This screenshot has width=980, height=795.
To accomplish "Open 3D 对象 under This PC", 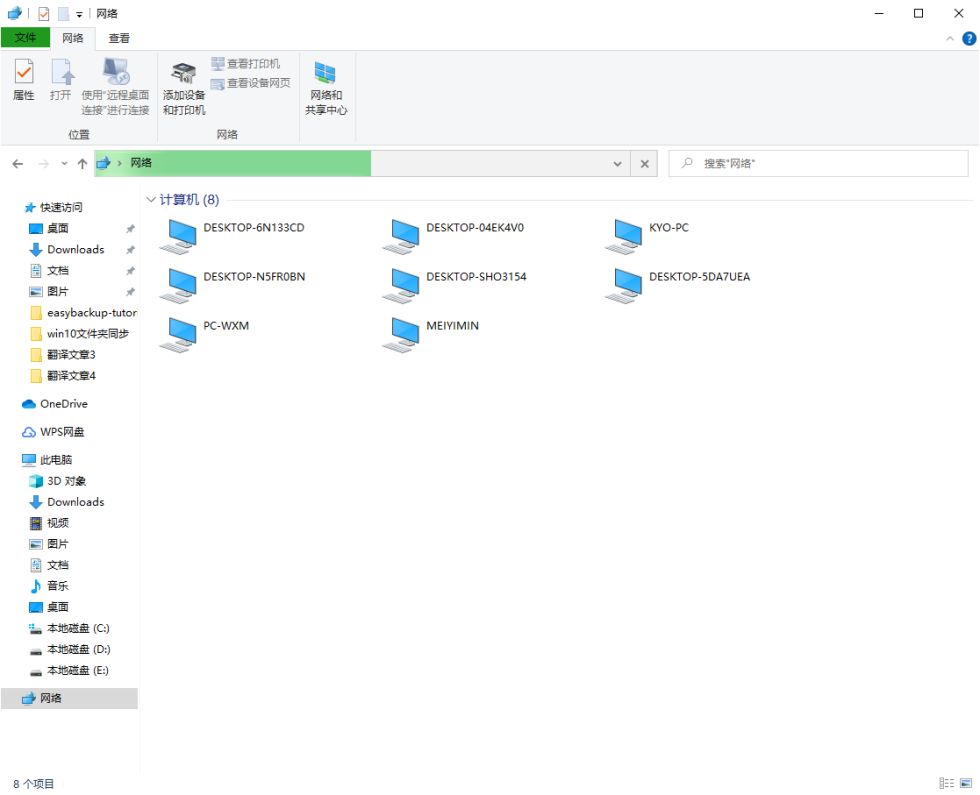I will click(57, 481).
